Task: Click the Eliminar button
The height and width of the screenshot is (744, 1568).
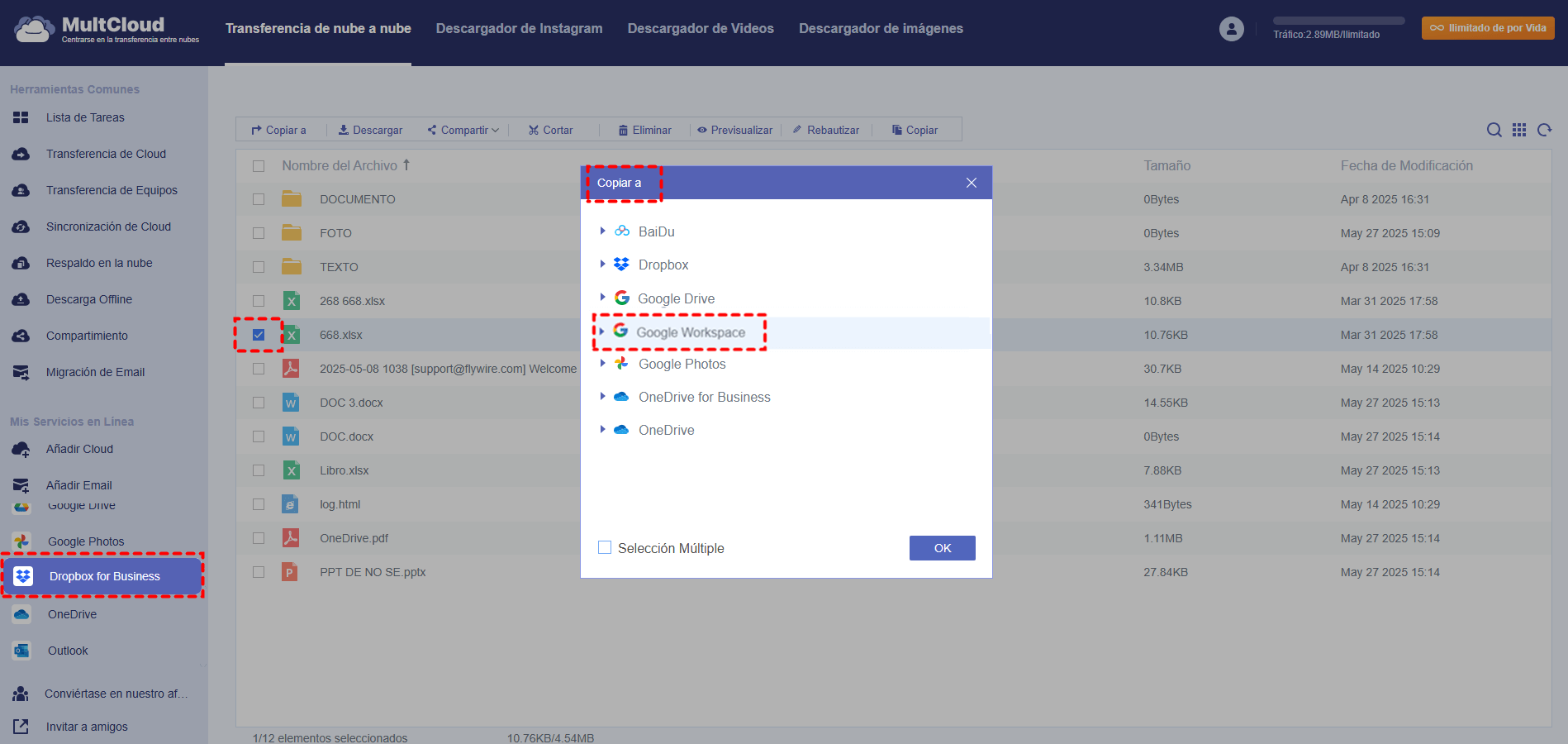Action: (x=645, y=130)
